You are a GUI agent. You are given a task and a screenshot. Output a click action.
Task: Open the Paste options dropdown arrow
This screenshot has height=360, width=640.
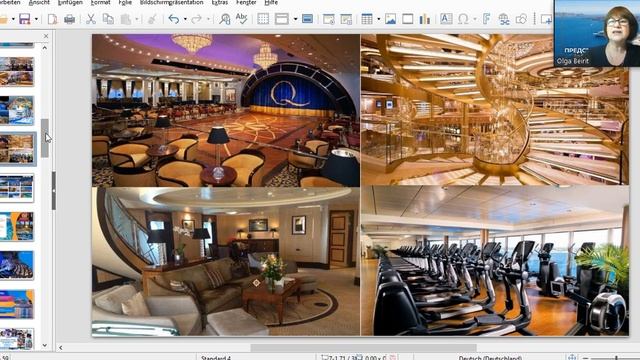tap(136, 19)
